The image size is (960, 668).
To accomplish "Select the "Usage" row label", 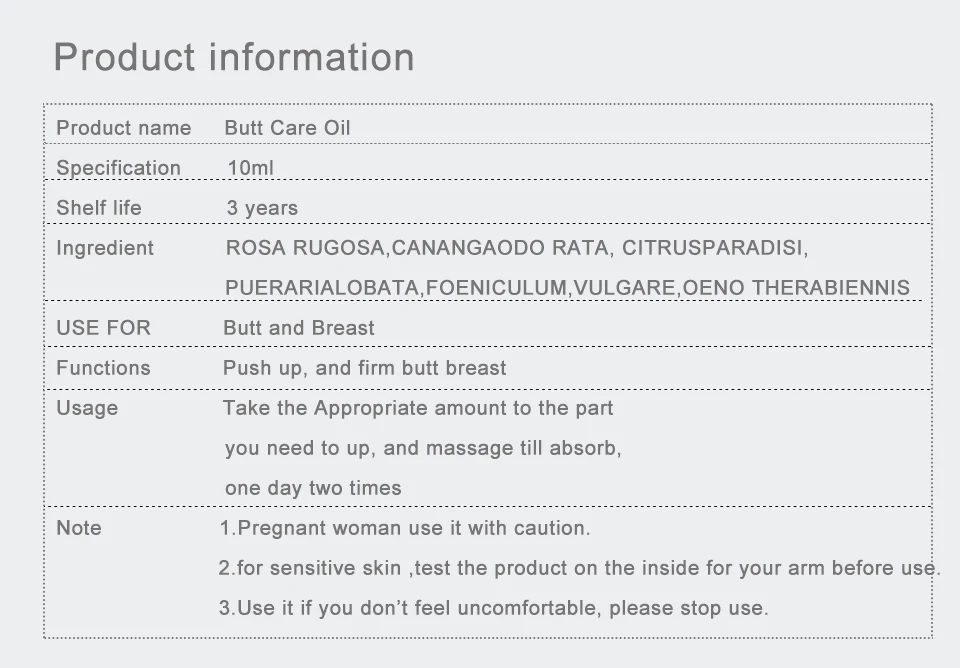I will tap(87, 408).
